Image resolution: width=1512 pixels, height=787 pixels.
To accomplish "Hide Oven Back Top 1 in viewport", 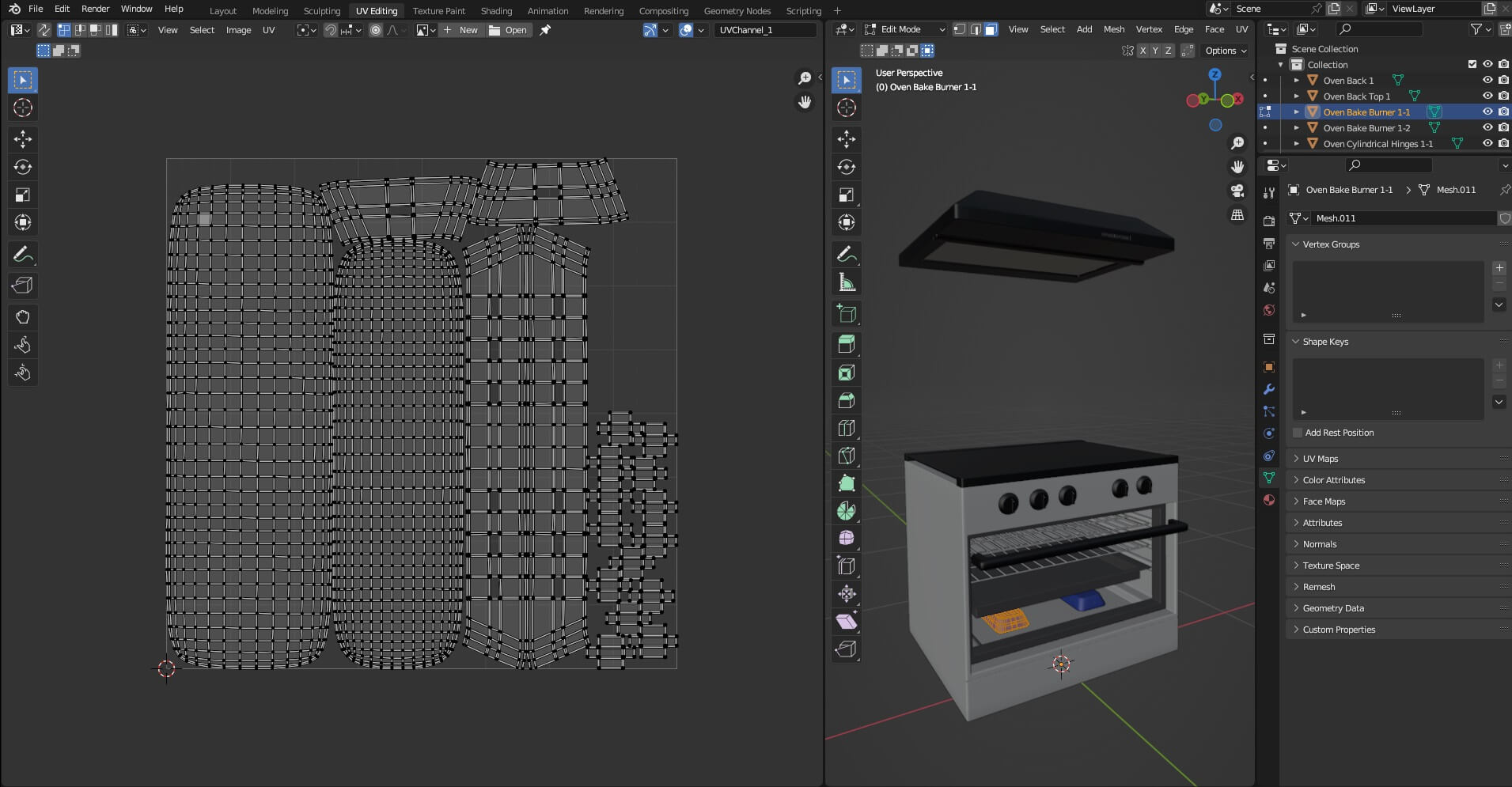I will pos(1487,96).
